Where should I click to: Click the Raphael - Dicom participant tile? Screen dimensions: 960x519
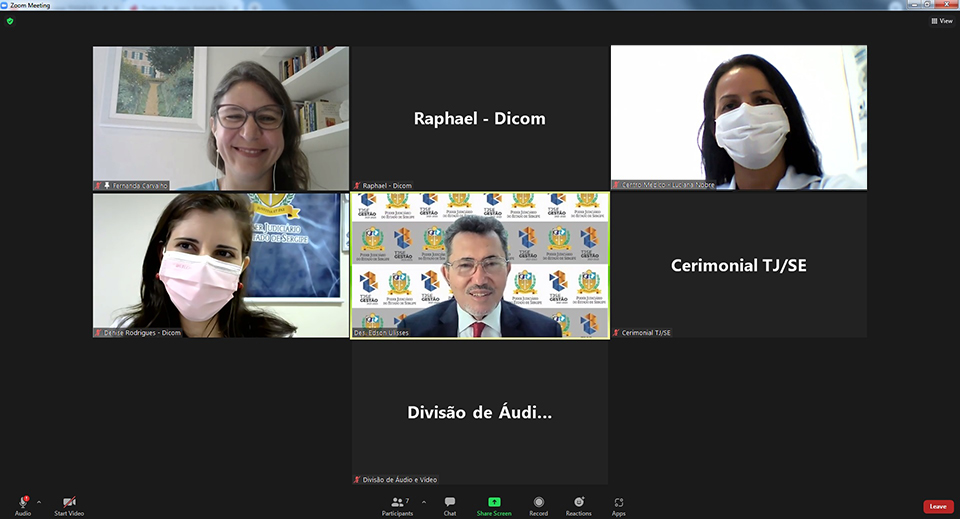click(480, 118)
